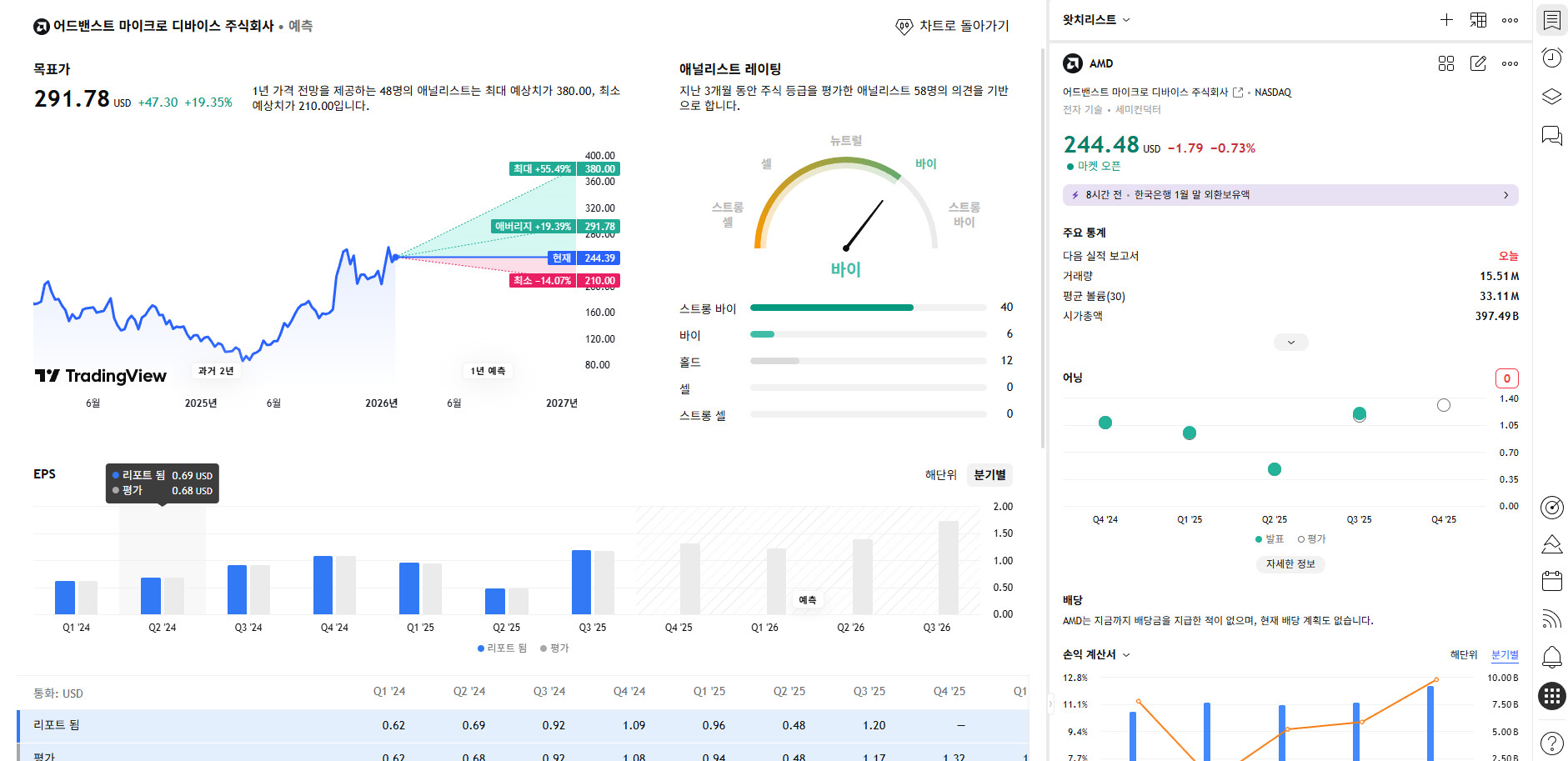
Task: Toggle the 발표 legend under earnings chart
Action: 1270,539
